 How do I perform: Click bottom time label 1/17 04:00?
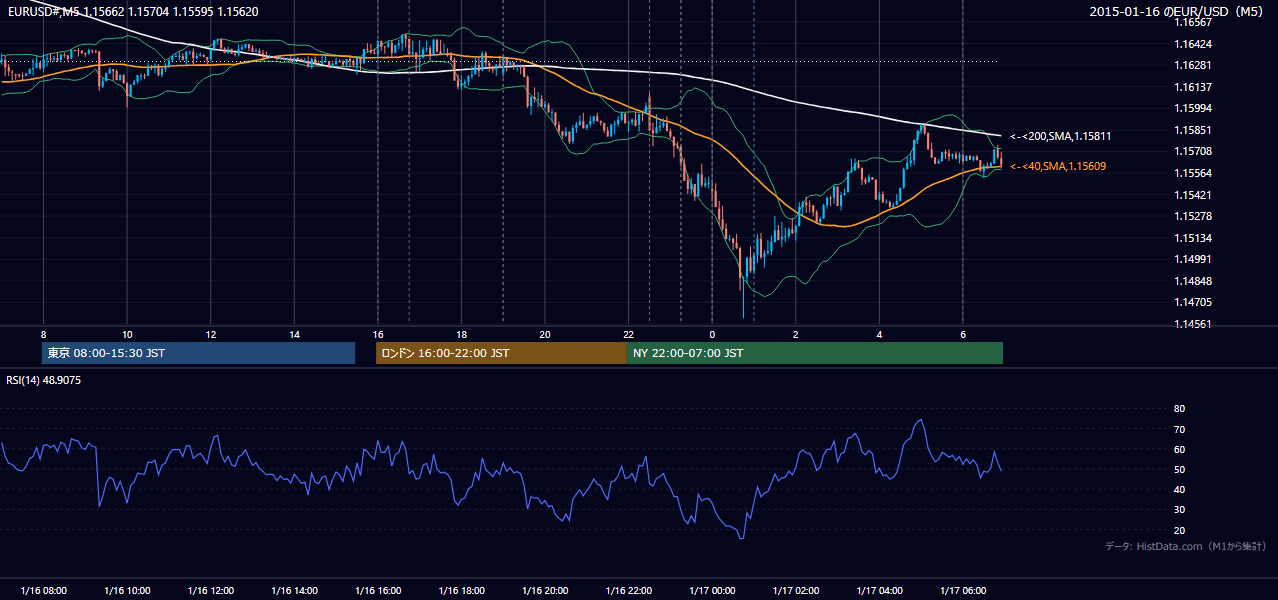point(879,591)
